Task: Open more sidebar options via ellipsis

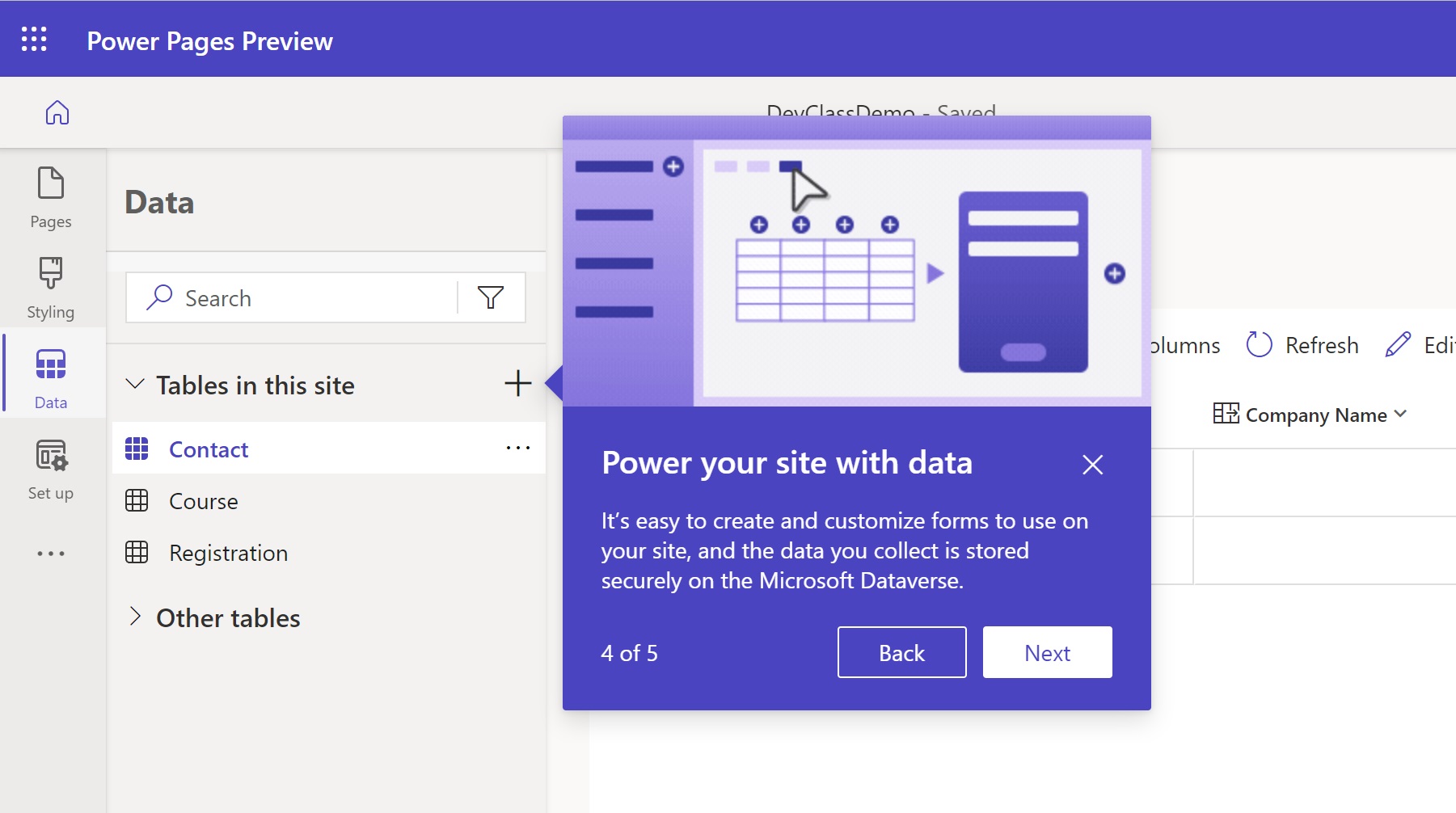Action: (x=50, y=553)
